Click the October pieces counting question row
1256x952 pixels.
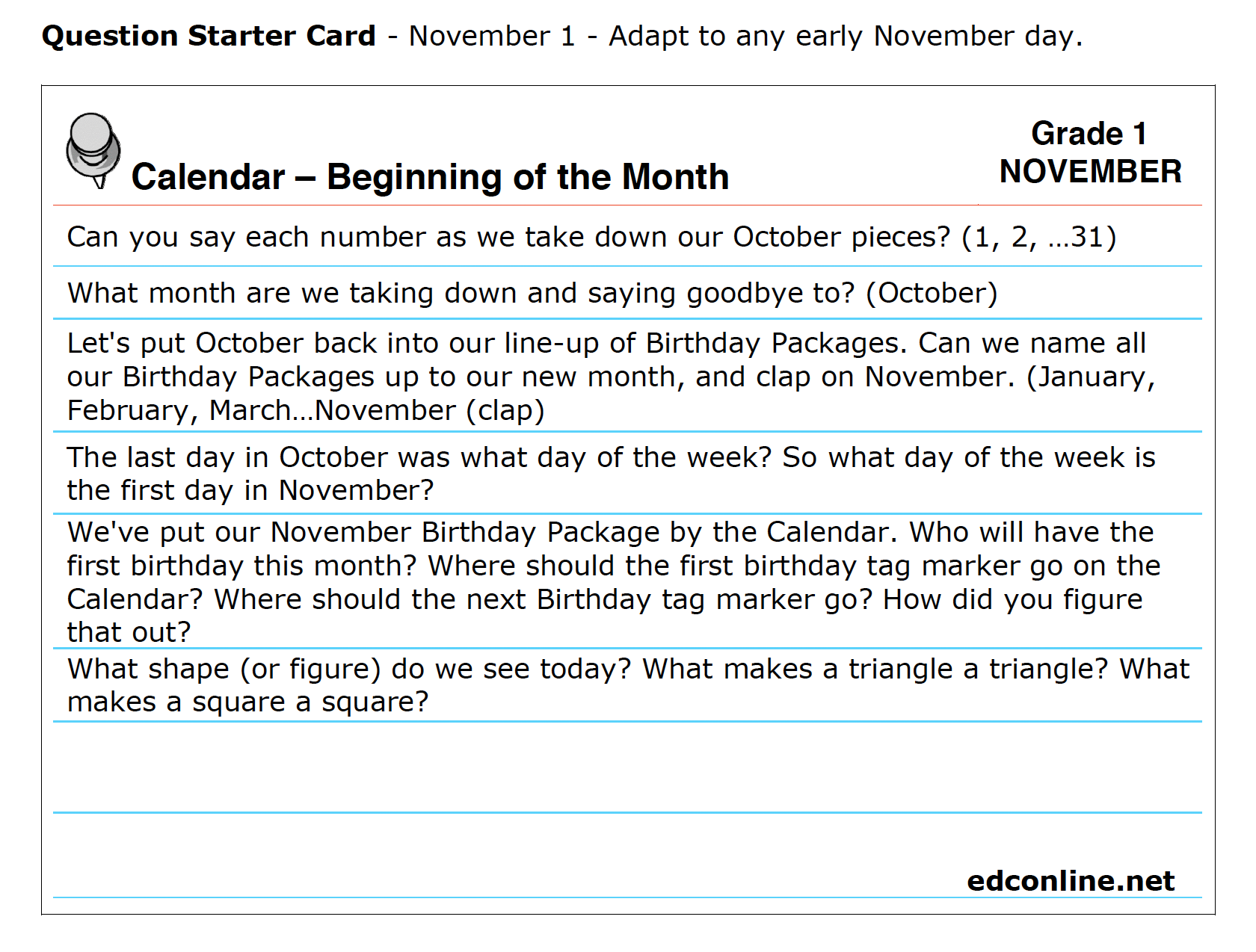(x=627, y=237)
